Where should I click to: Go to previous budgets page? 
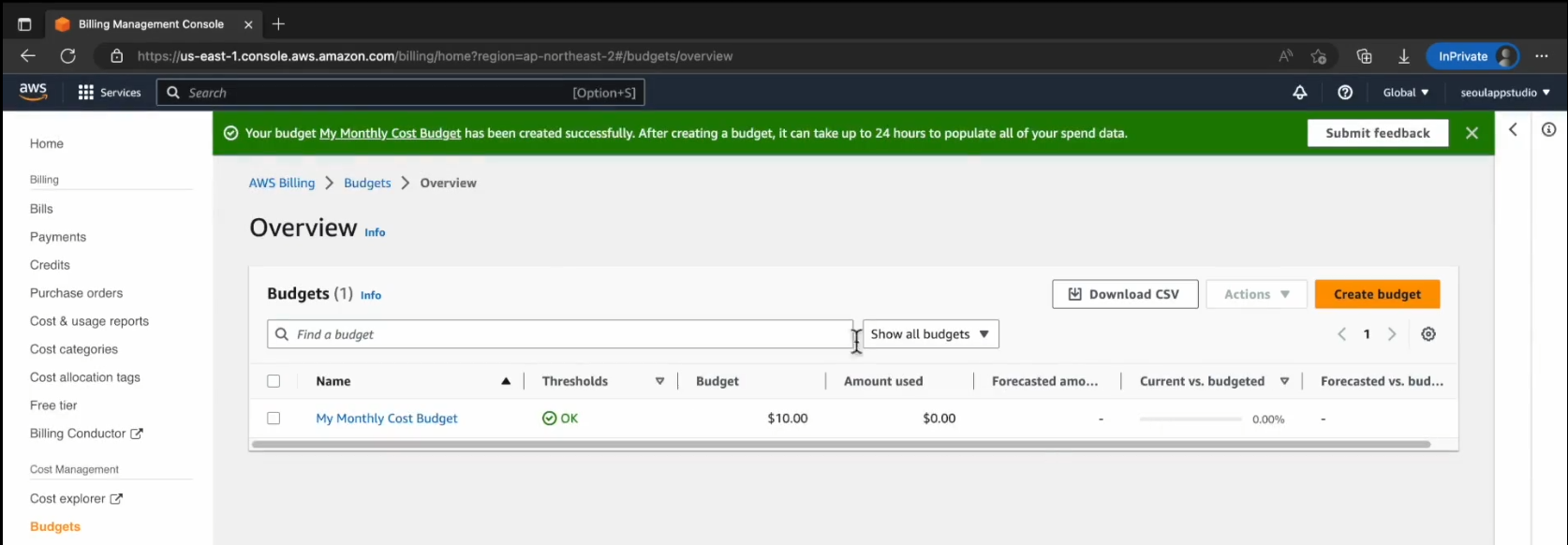pos(1342,334)
